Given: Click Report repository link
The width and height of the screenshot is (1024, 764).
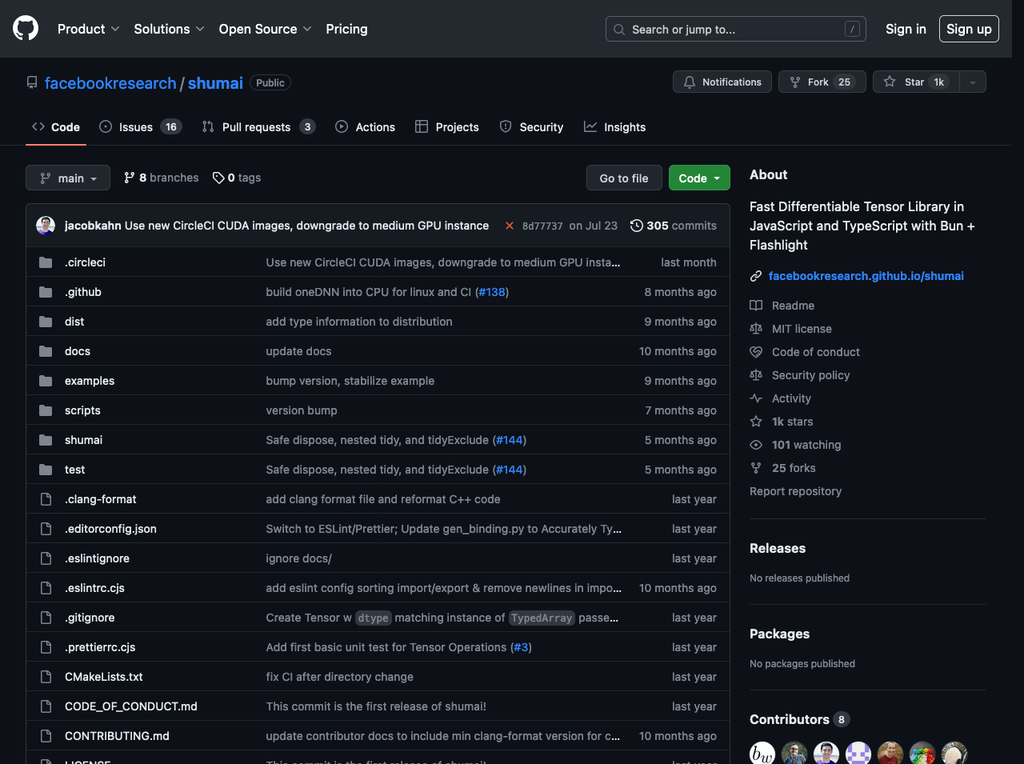Looking at the screenshot, I should 795,491.
